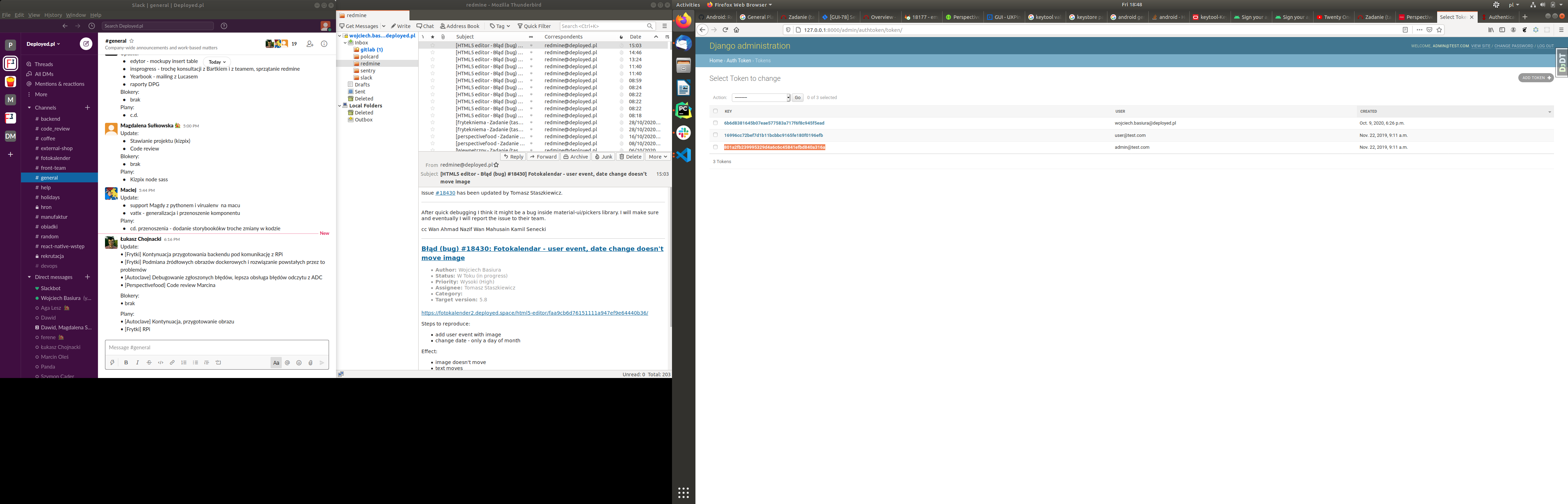Toggle bold formatting in message box
This screenshot has height=504, width=1568.
[126, 363]
